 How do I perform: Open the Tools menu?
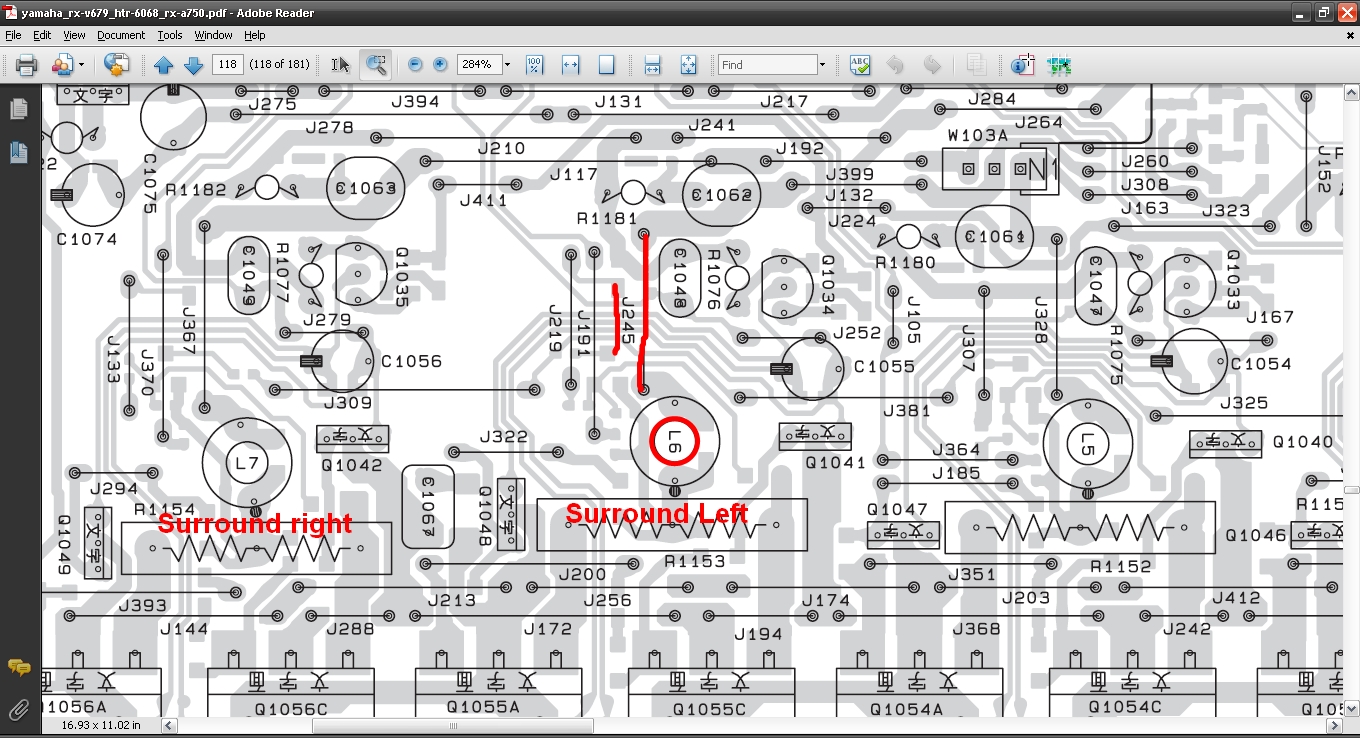pyautogui.click(x=170, y=35)
